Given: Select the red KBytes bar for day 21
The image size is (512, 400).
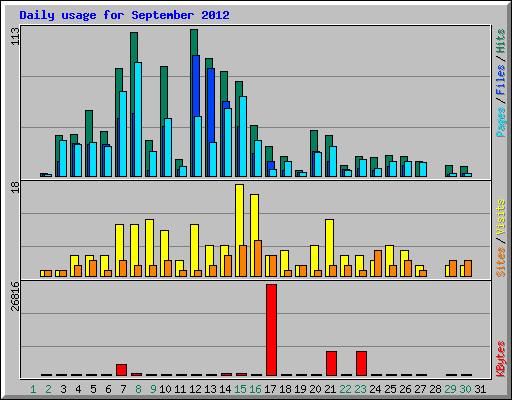Looking at the screenshot, I should click(x=331, y=363).
